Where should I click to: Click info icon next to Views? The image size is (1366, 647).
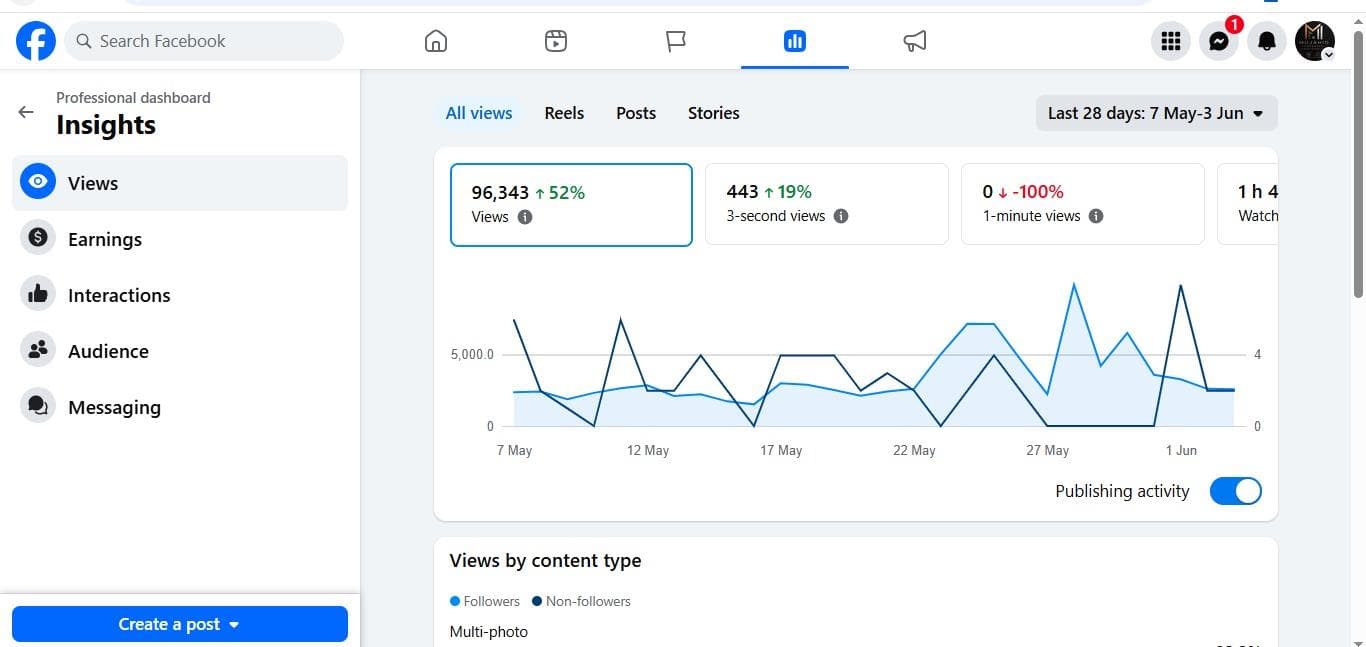[x=525, y=217]
